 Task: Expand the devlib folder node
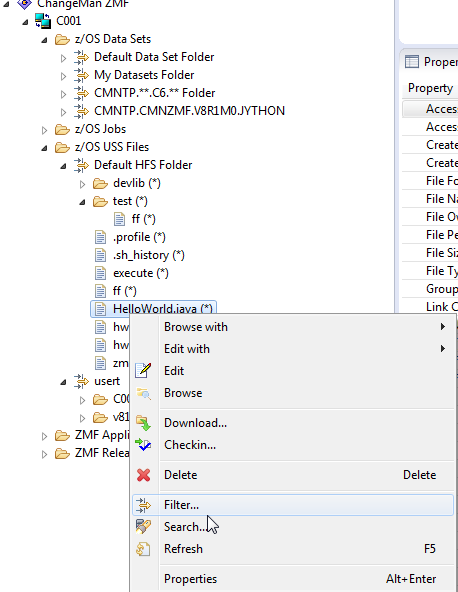point(82,184)
